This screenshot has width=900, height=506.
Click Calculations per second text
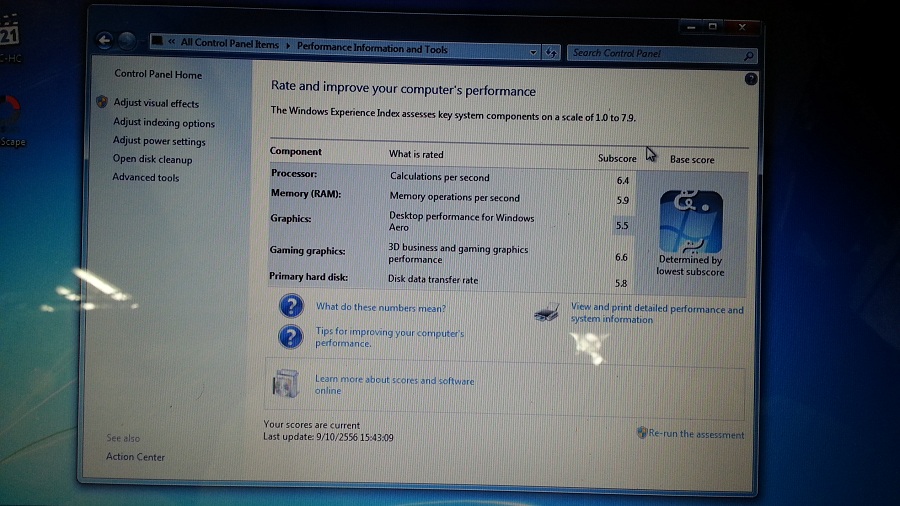[440, 177]
